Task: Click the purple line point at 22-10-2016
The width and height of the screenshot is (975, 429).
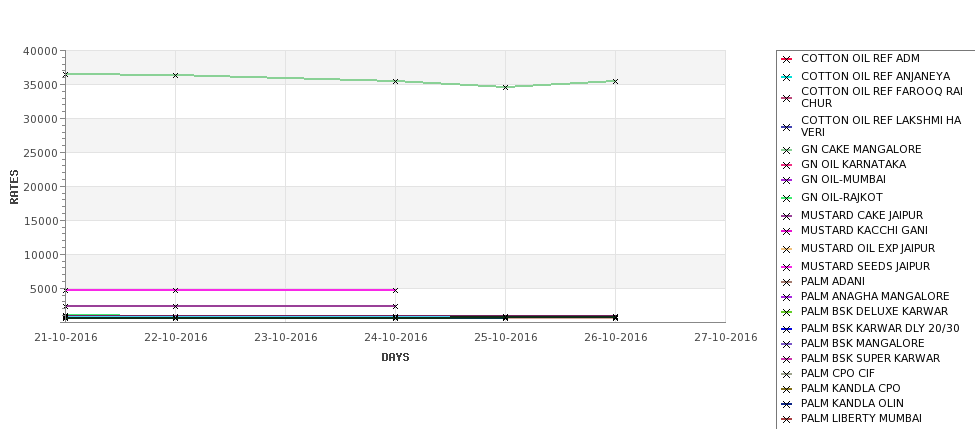Action: pyautogui.click(x=175, y=307)
